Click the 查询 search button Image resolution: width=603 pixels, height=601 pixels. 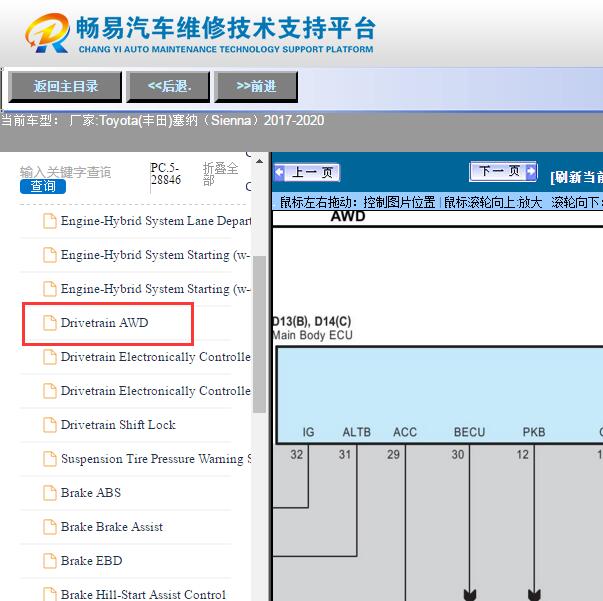point(43,186)
